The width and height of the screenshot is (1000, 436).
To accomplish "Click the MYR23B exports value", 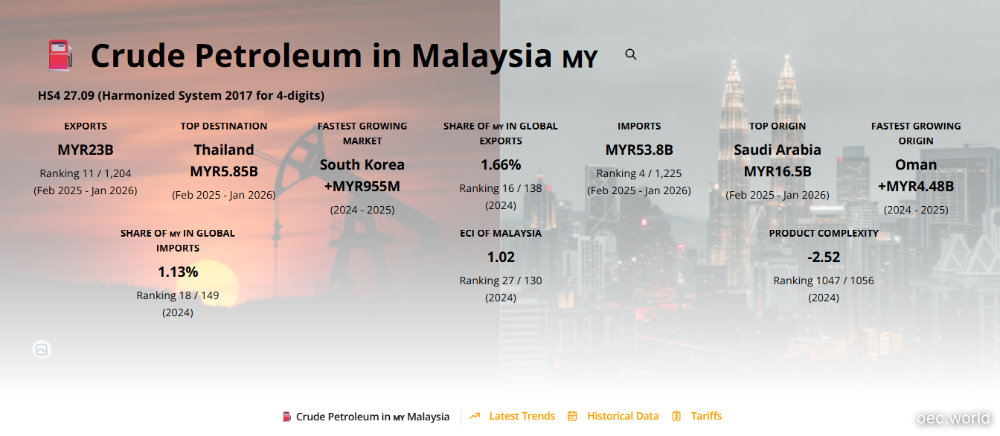I will [85, 150].
